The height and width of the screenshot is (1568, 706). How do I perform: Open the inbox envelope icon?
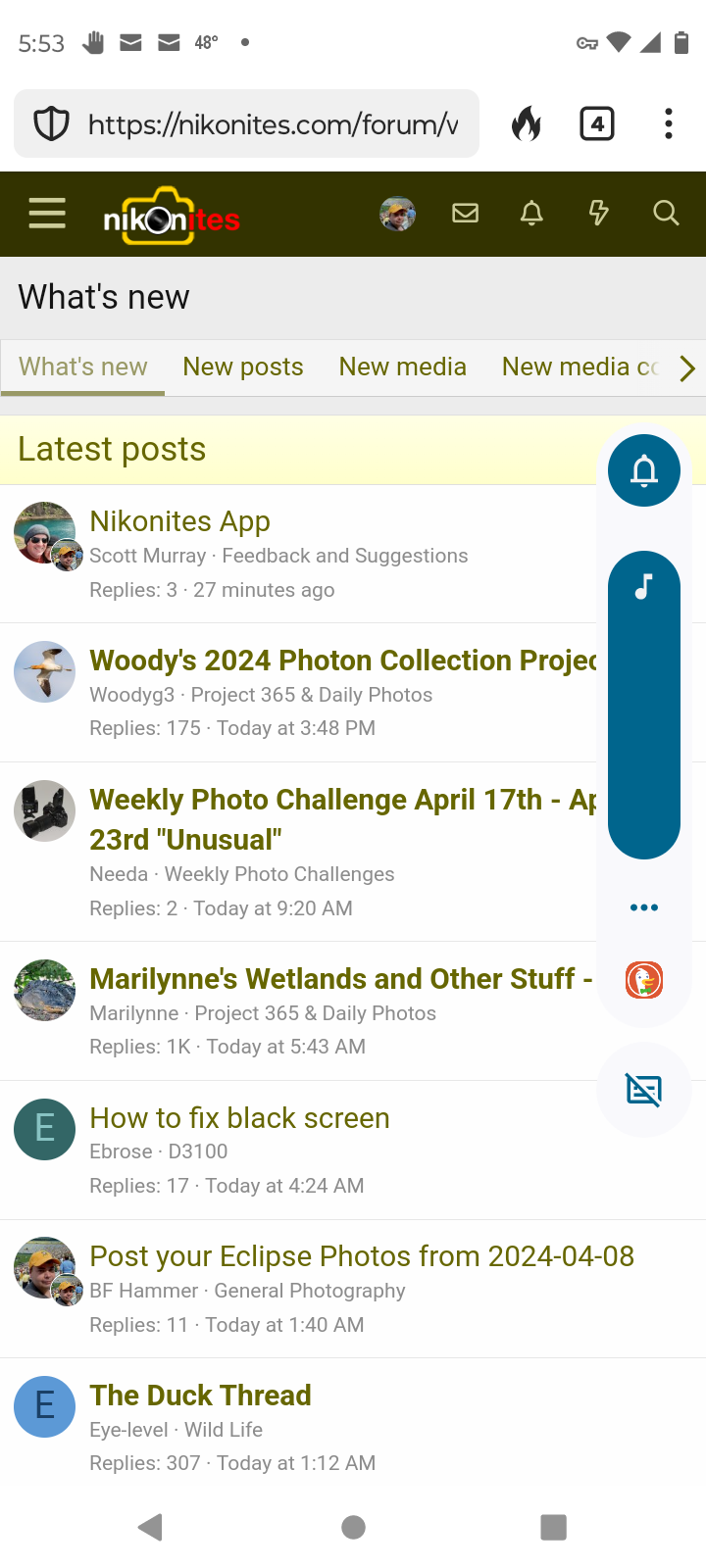(465, 213)
